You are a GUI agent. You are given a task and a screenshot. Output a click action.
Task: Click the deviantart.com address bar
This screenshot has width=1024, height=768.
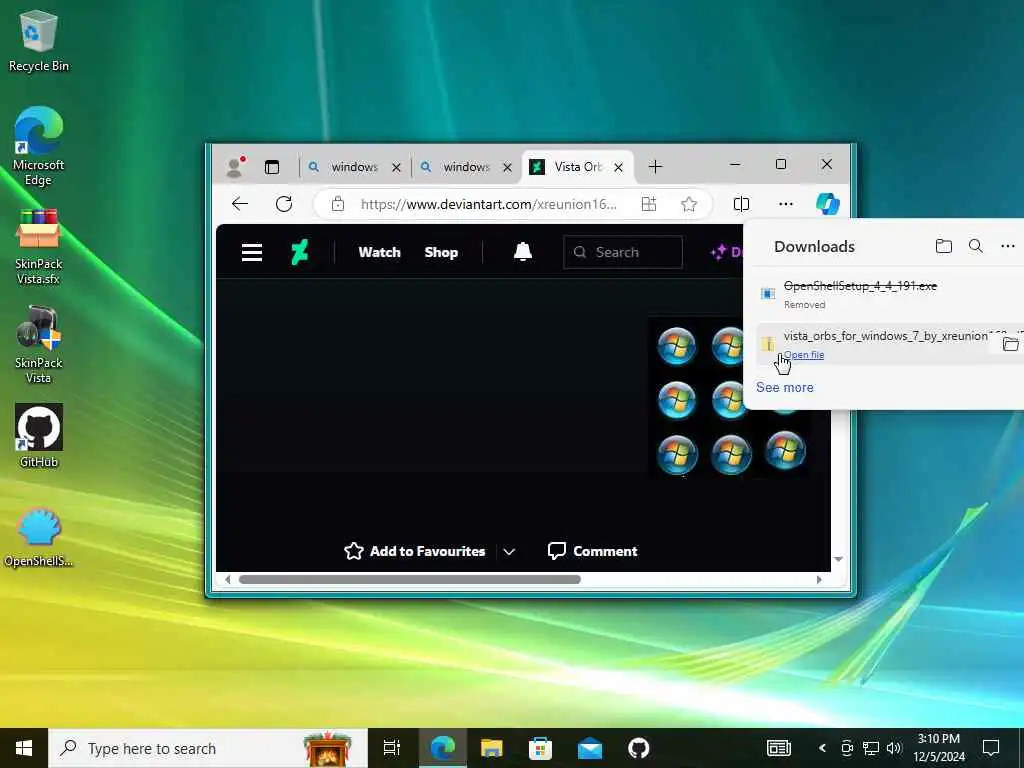click(x=488, y=204)
